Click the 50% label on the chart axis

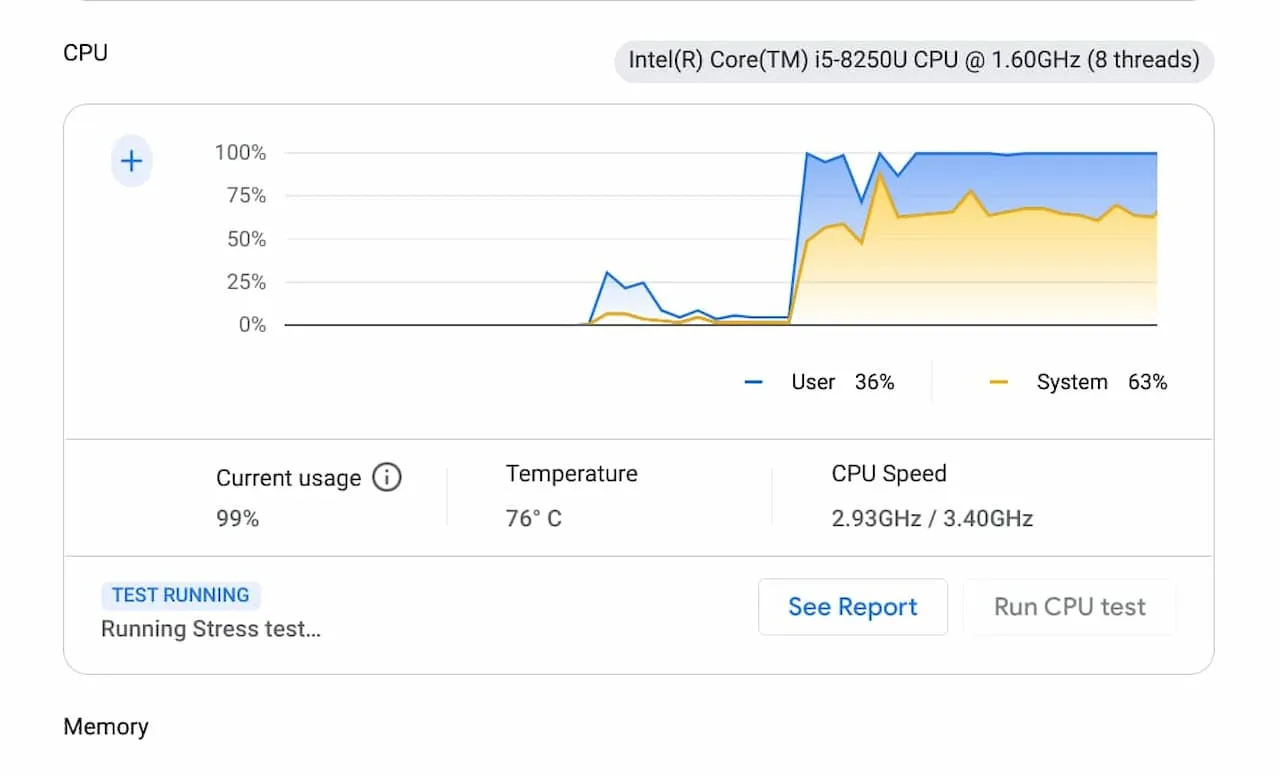coord(246,239)
